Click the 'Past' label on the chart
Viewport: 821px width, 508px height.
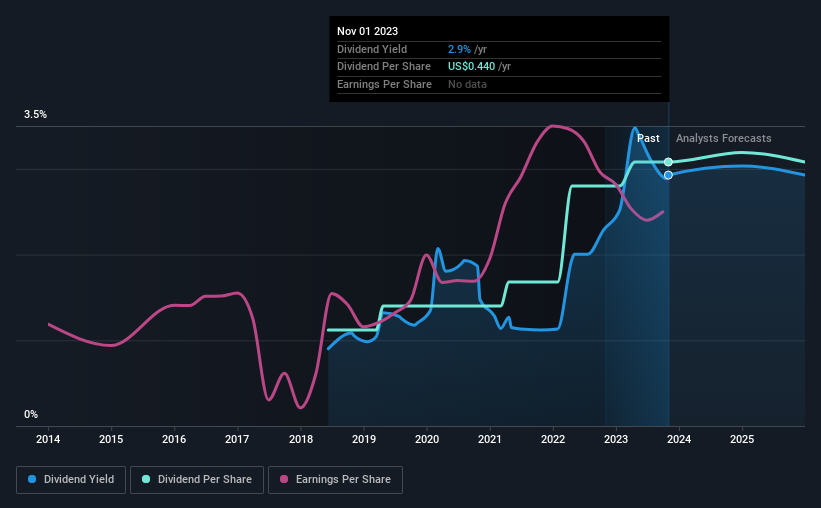(x=648, y=138)
